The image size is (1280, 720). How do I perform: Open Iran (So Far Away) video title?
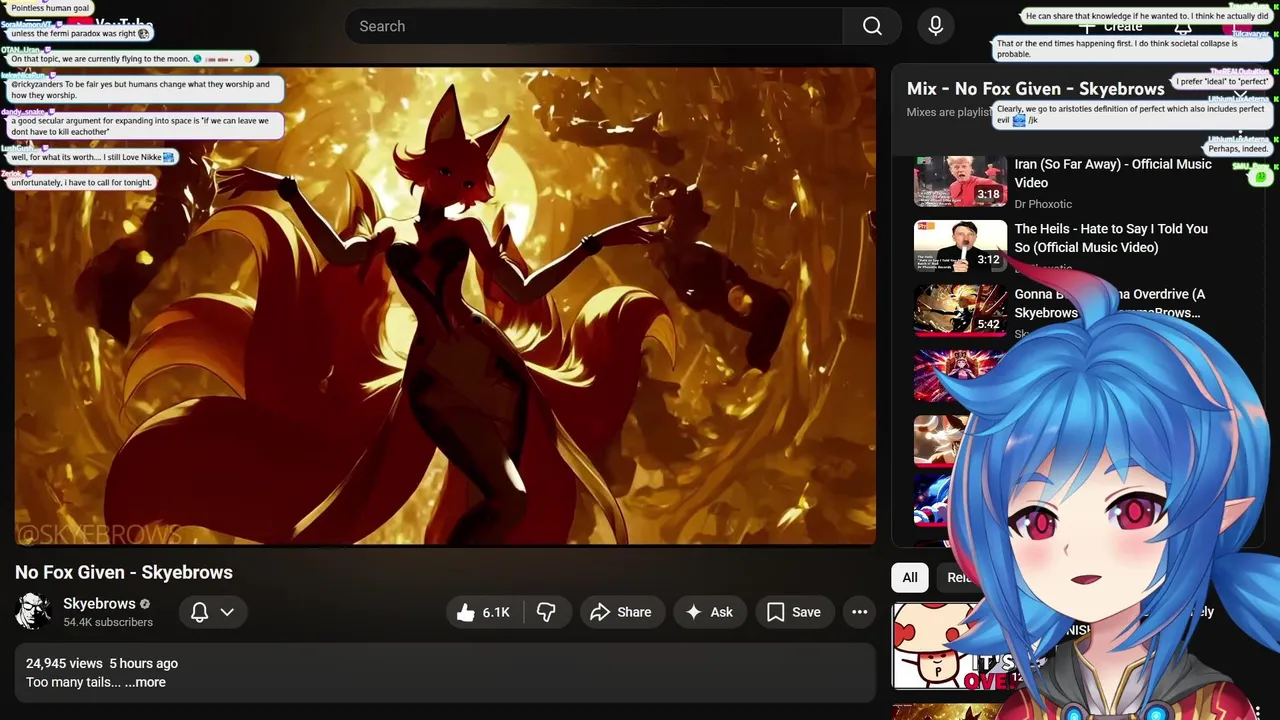tap(1113, 173)
